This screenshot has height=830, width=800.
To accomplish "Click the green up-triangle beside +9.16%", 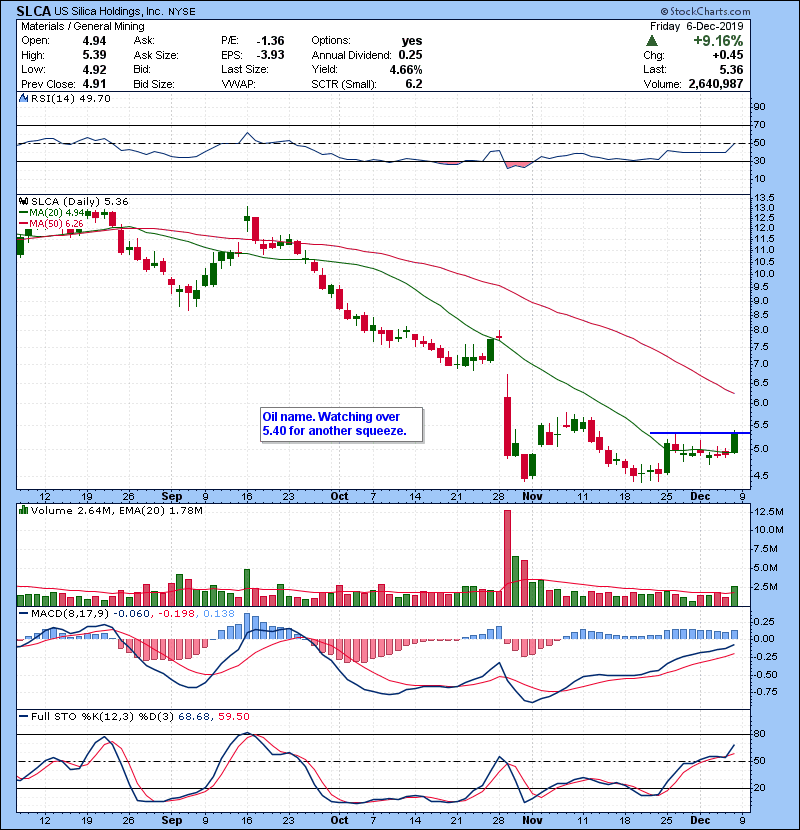I will click(x=652, y=40).
